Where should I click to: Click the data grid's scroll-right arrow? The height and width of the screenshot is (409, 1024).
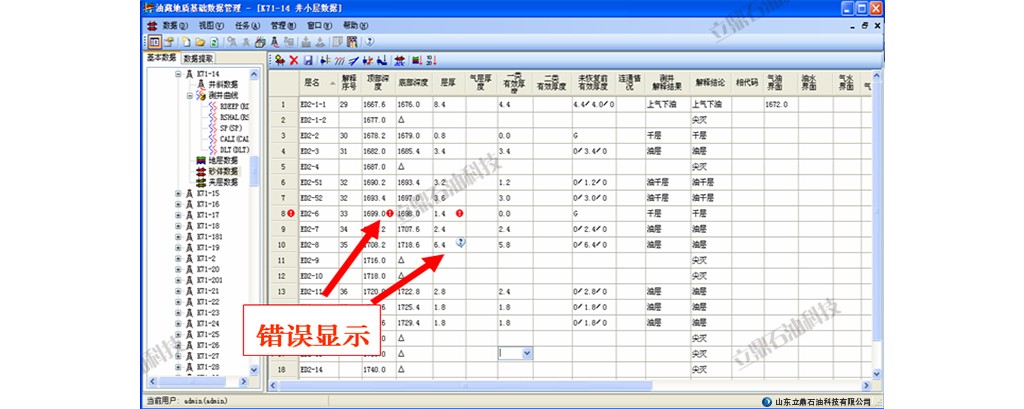(867, 385)
